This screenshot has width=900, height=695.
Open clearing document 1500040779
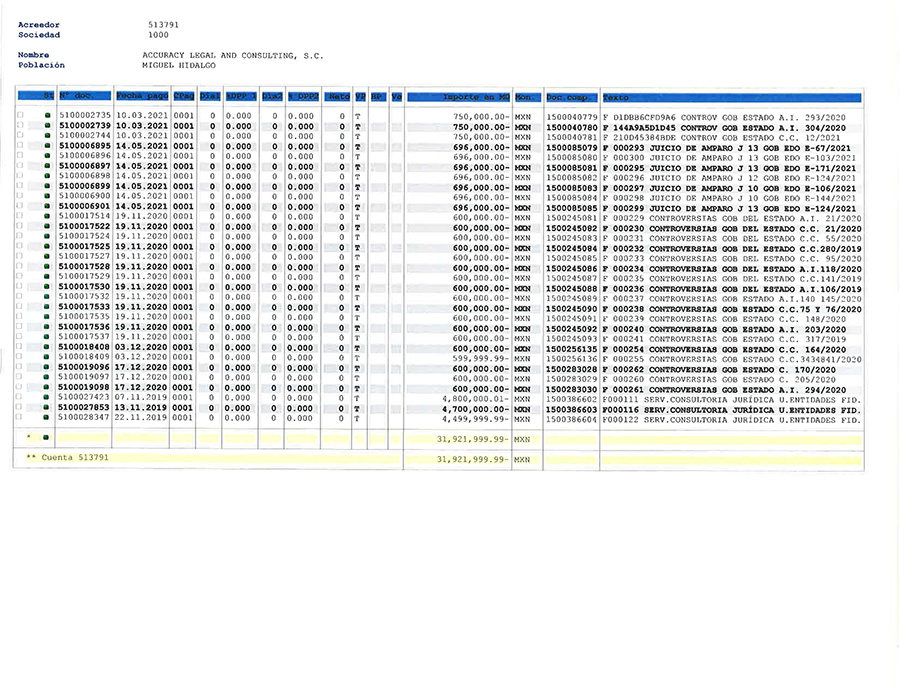[572, 116]
